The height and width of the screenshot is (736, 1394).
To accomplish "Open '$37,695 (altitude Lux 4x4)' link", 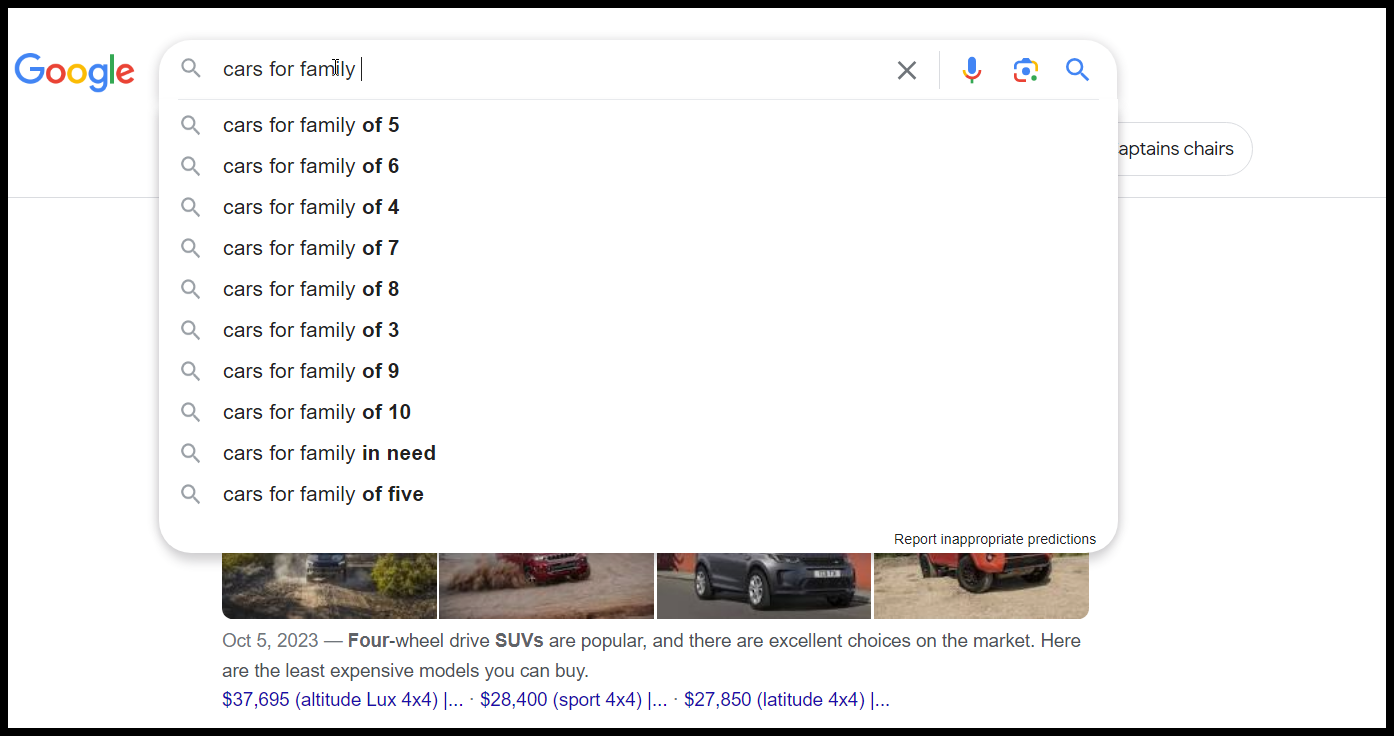I will [330, 700].
